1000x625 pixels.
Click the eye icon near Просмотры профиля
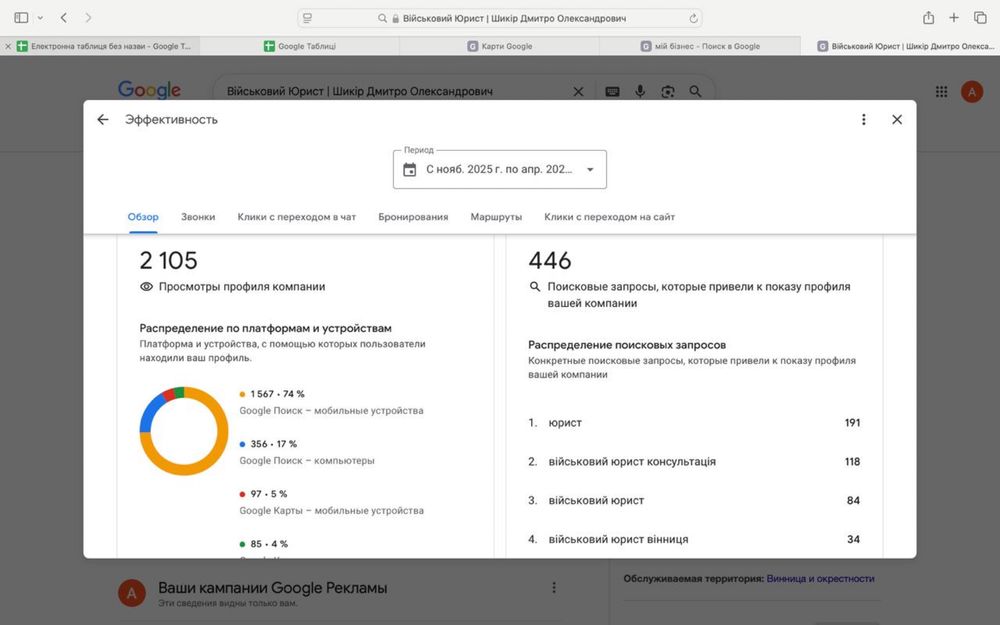(146, 287)
